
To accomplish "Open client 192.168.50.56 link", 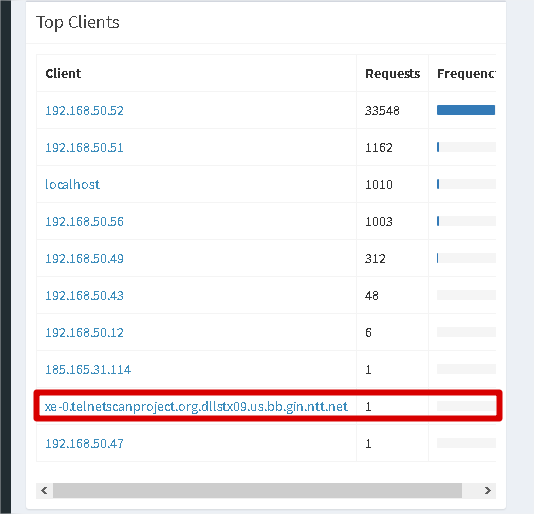I will coord(84,222).
